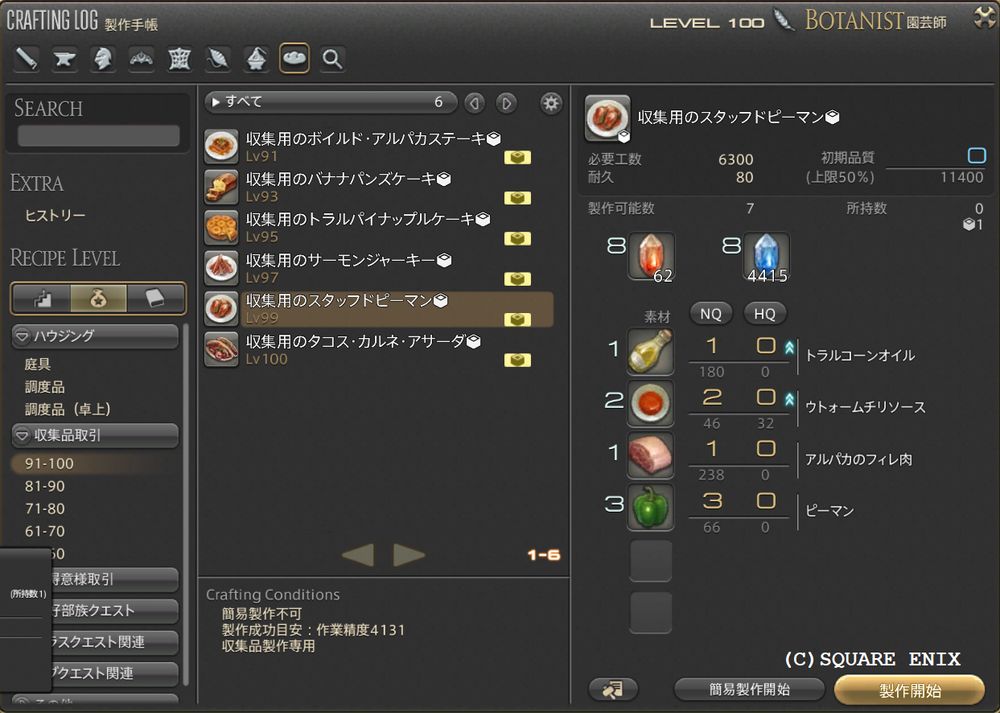The height and width of the screenshot is (713, 1000).
Task: Click NQ quantity 3 for ピーマン
Action: pyautogui.click(x=712, y=501)
